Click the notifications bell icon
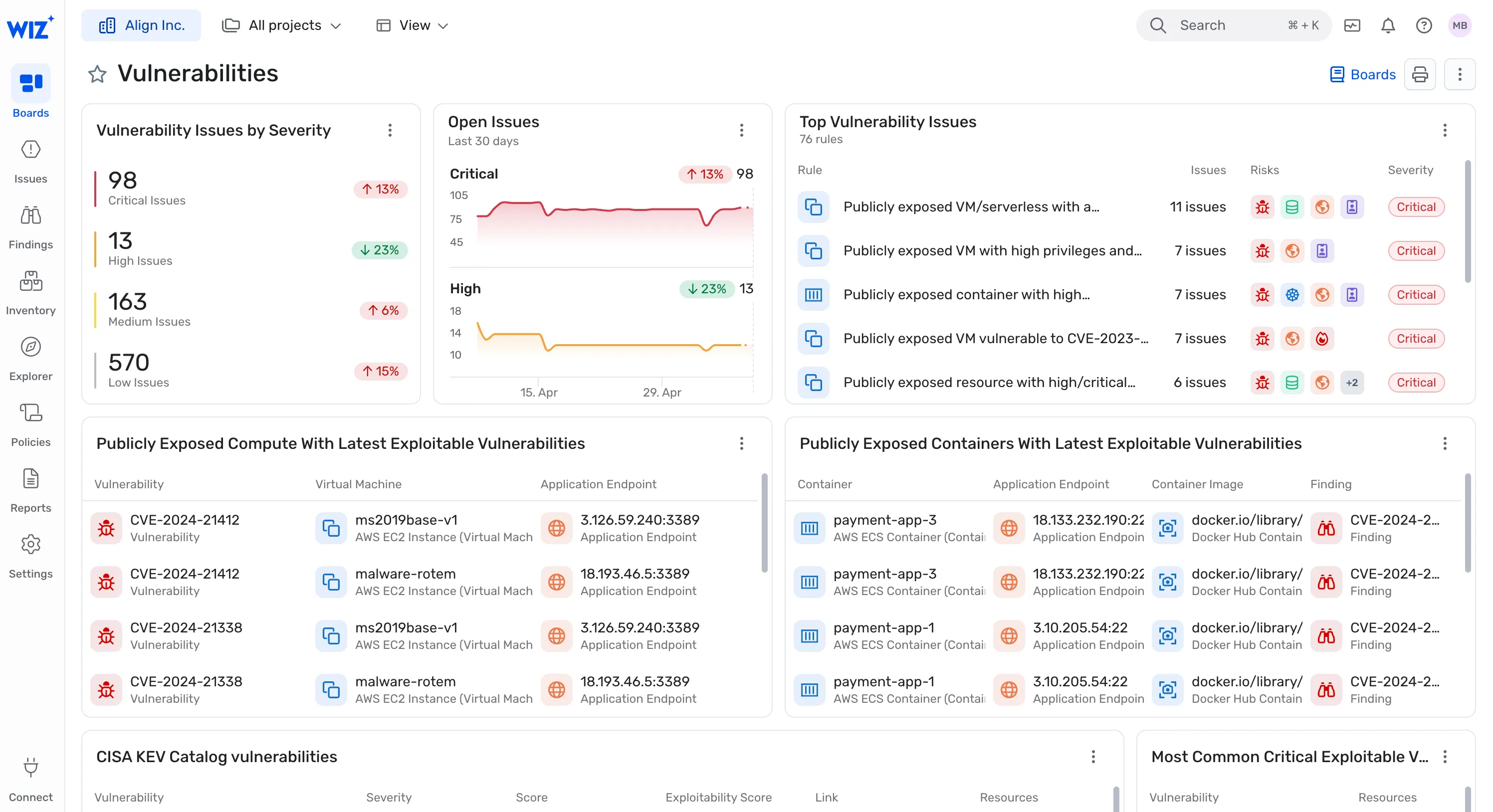The image size is (1493, 812). (1388, 25)
